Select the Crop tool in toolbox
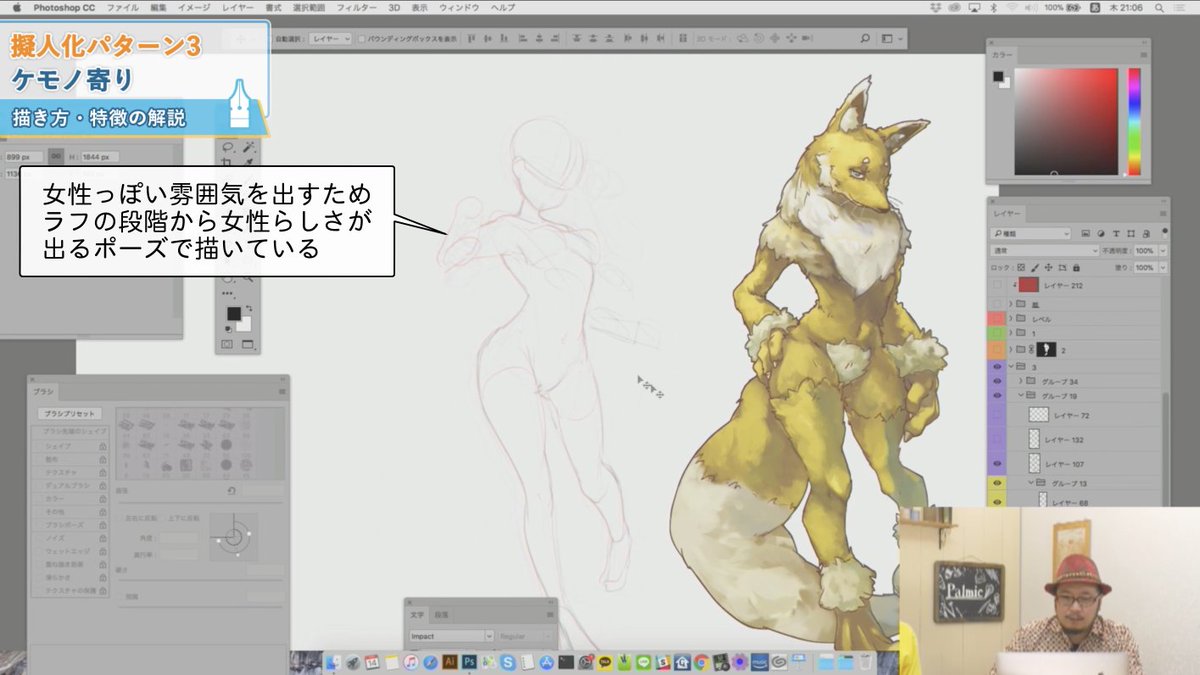Image resolution: width=1200 pixels, height=675 pixels. point(226,162)
